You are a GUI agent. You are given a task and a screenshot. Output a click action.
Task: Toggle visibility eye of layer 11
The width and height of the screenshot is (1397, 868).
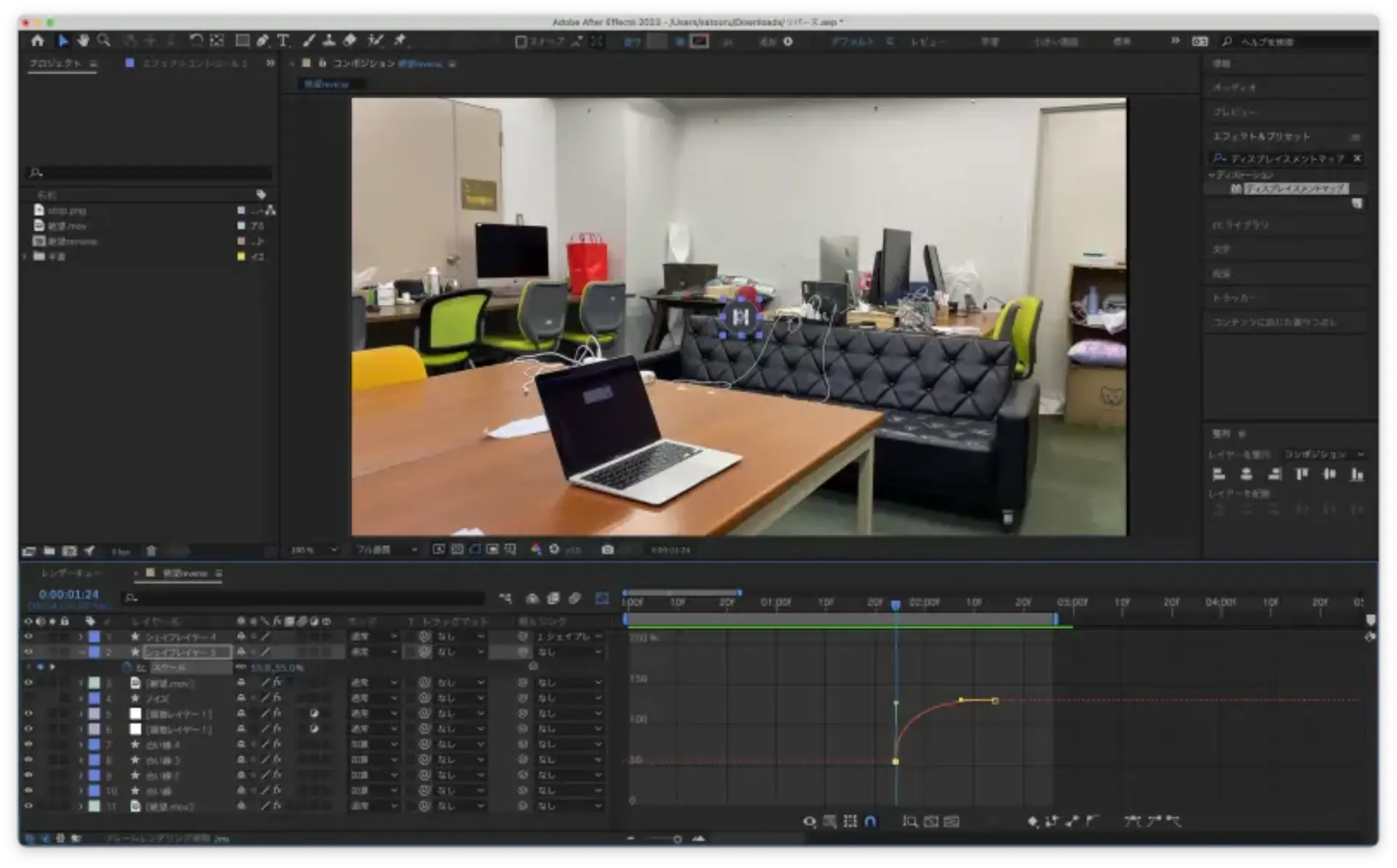click(x=28, y=805)
